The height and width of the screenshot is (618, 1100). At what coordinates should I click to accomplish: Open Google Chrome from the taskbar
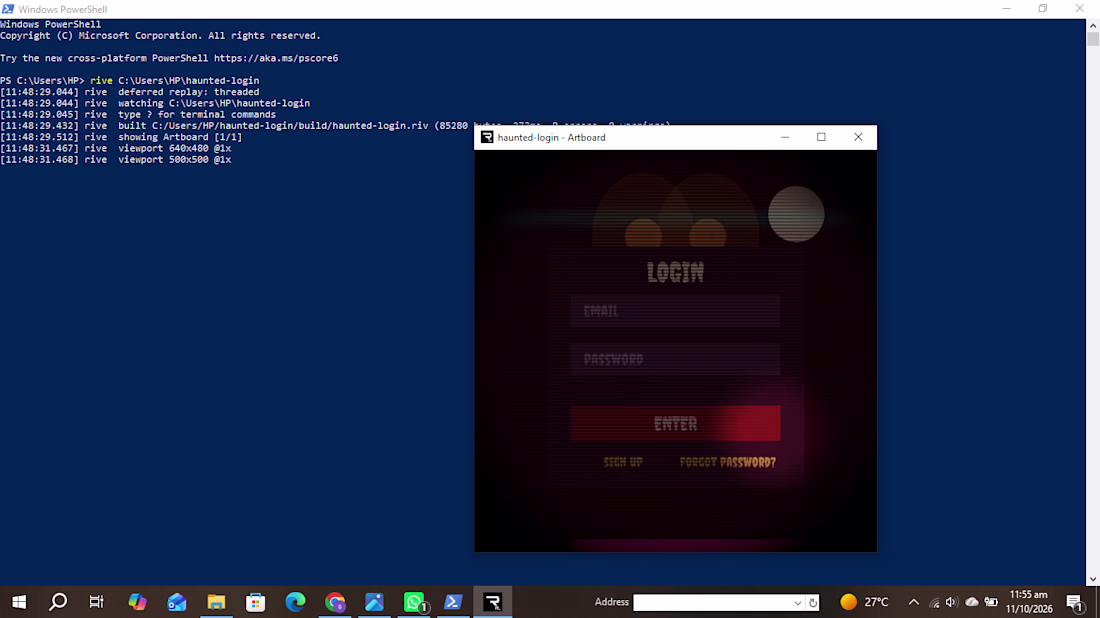(335, 602)
